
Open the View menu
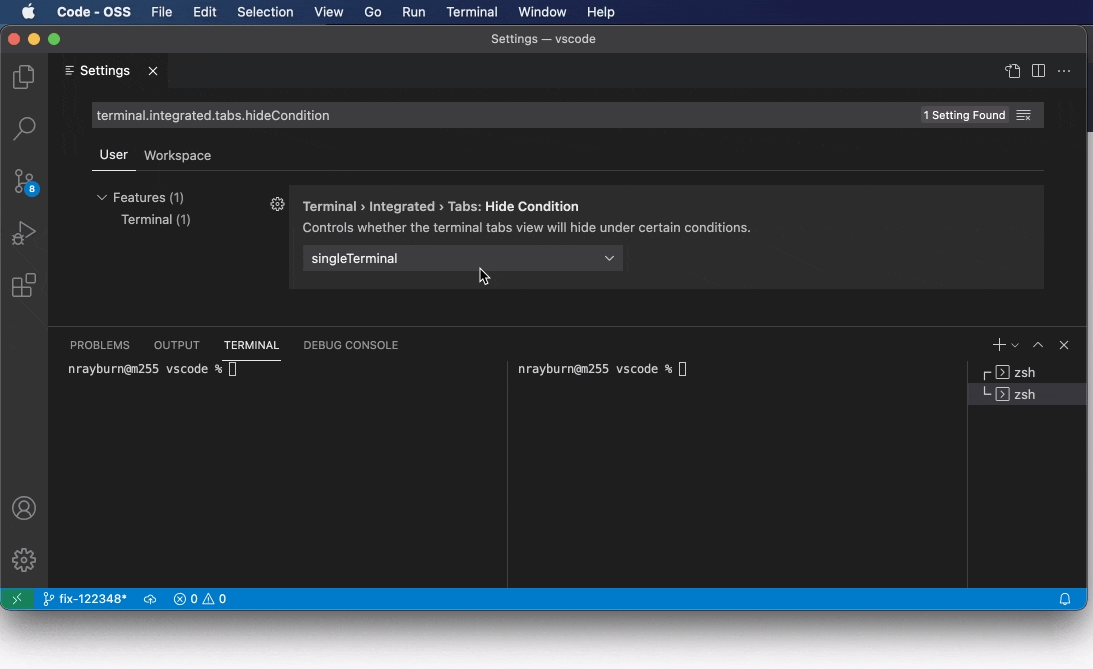tap(328, 12)
